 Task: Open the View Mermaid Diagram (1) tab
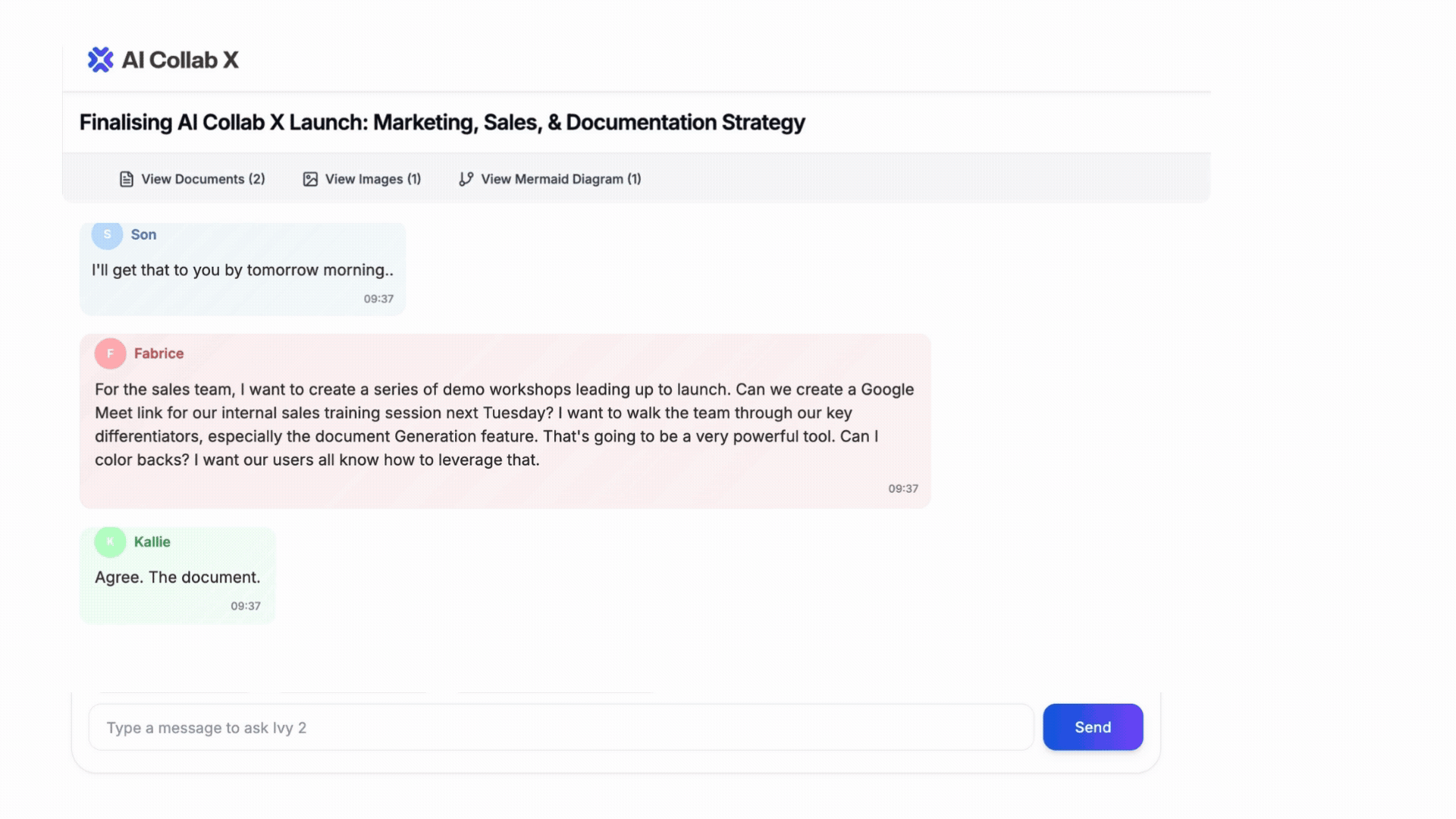pyautogui.click(x=560, y=179)
